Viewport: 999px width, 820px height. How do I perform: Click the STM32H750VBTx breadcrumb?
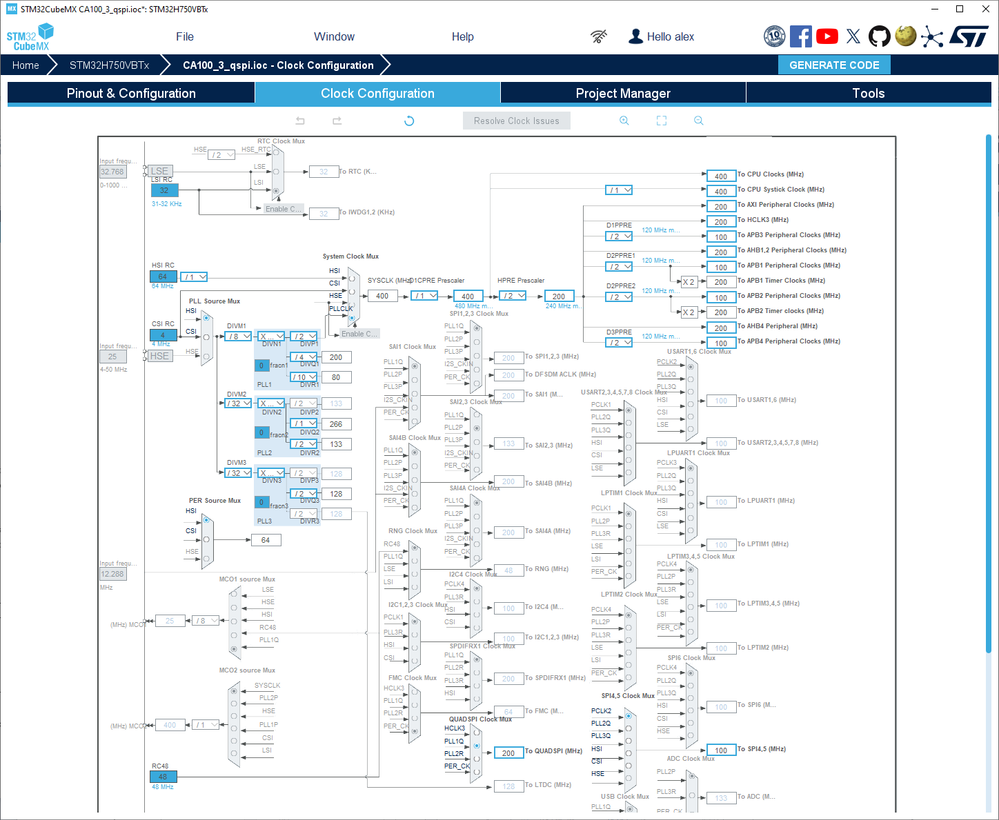pyautogui.click(x=109, y=65)
